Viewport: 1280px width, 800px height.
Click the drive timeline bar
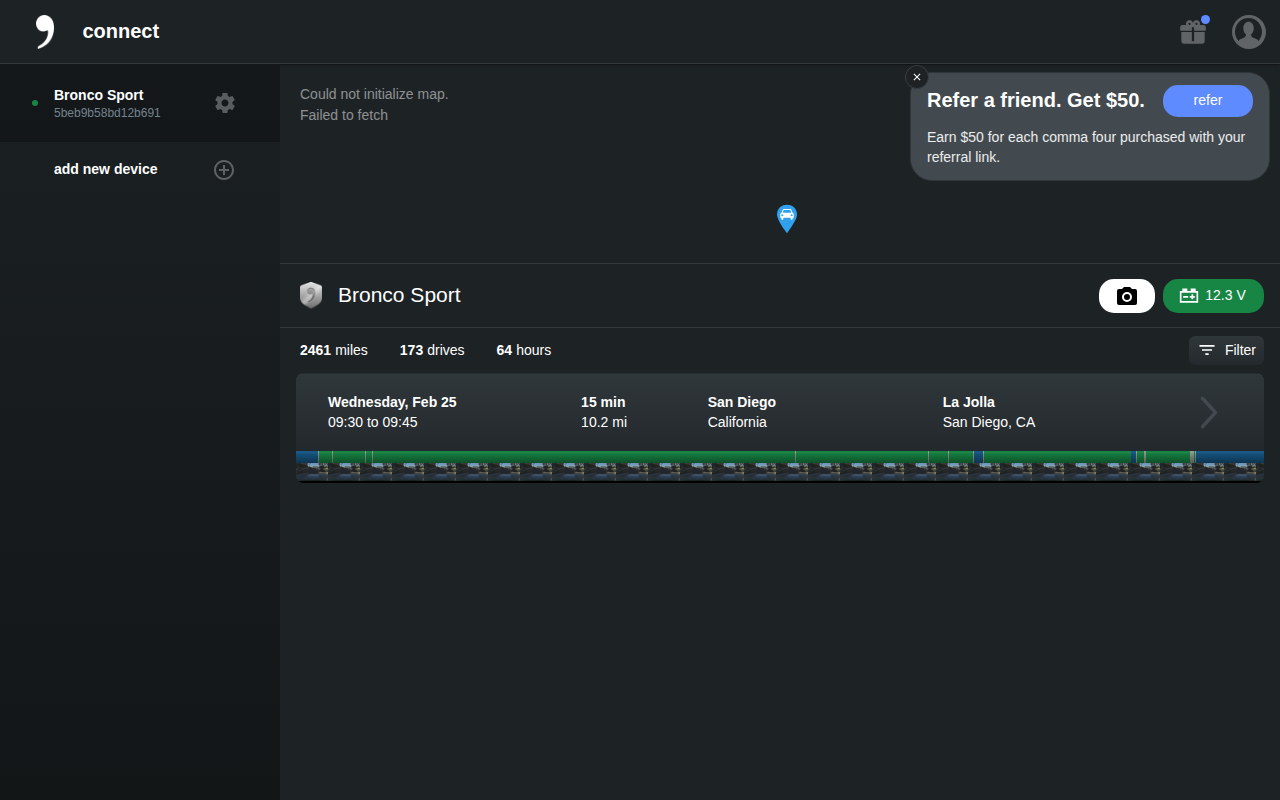coord(780,457)
